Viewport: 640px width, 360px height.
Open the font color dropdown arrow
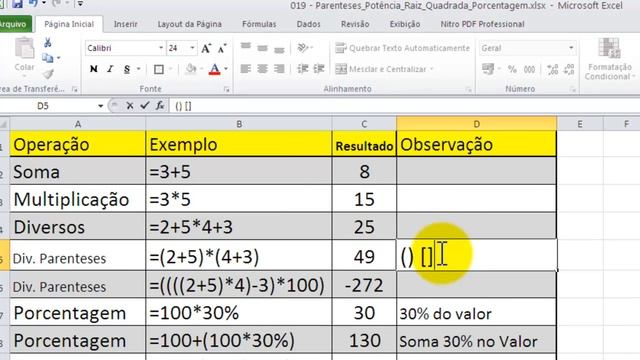[x=226, y=69]
